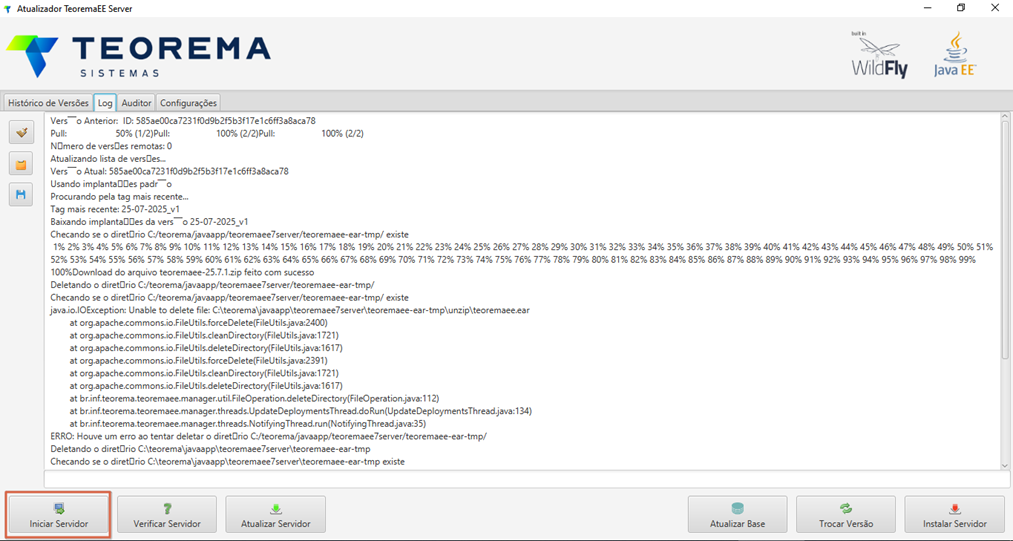Click the clear log broom icon

(21, 133)
